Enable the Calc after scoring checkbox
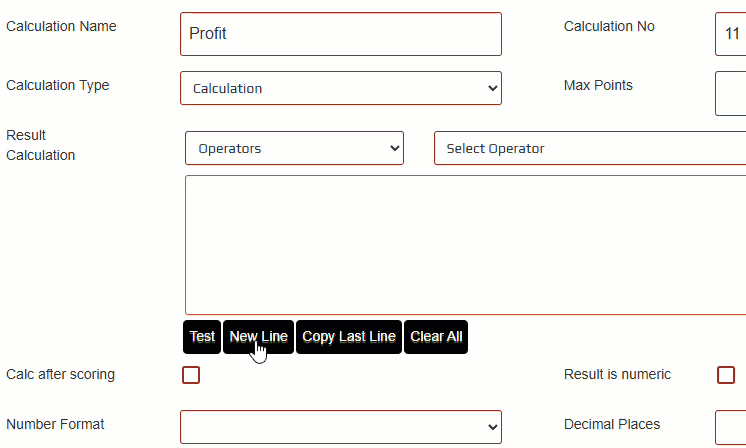 (191, 375)
